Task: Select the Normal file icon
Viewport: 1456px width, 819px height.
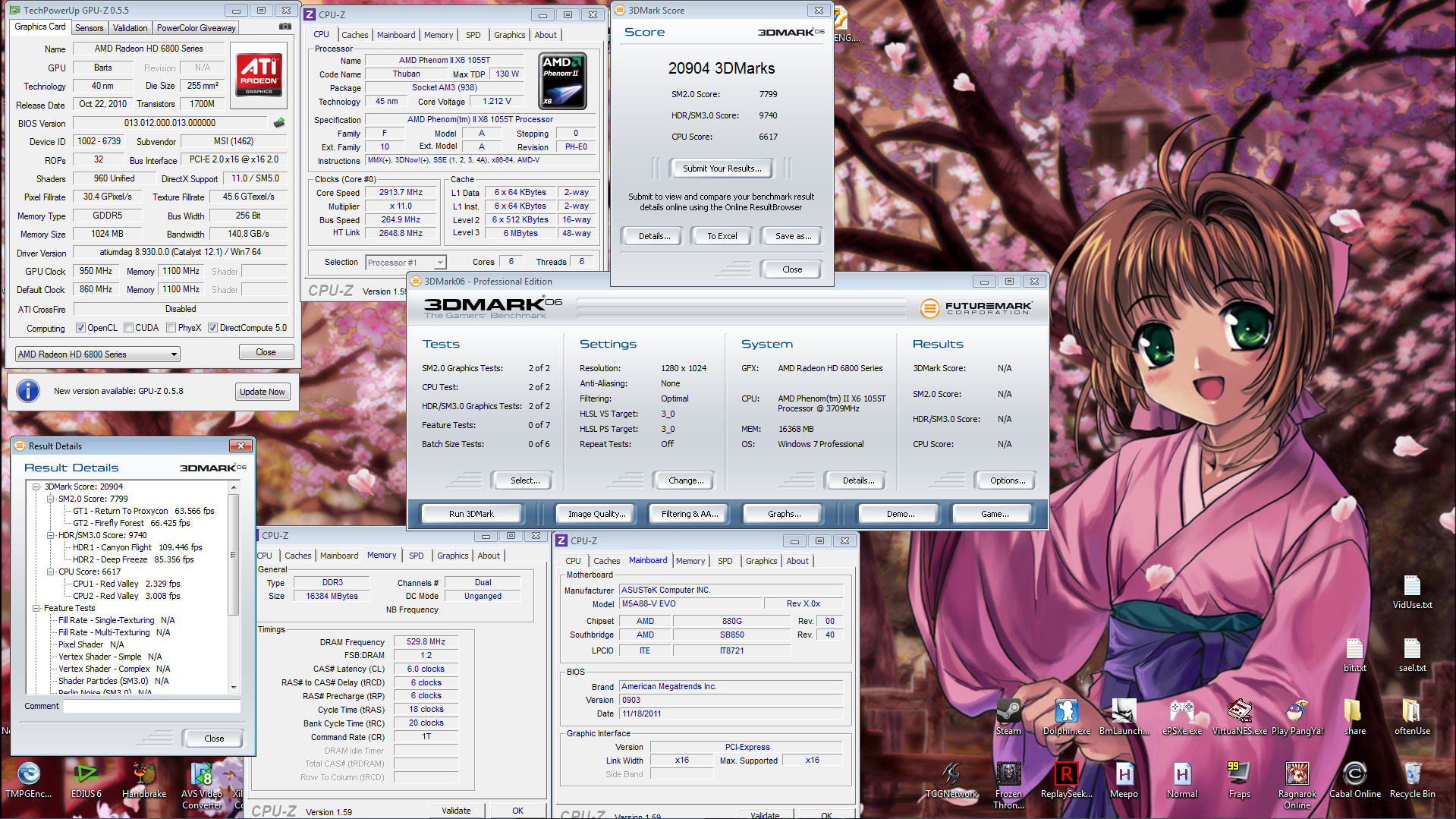Action: (x=1181, y=780)
